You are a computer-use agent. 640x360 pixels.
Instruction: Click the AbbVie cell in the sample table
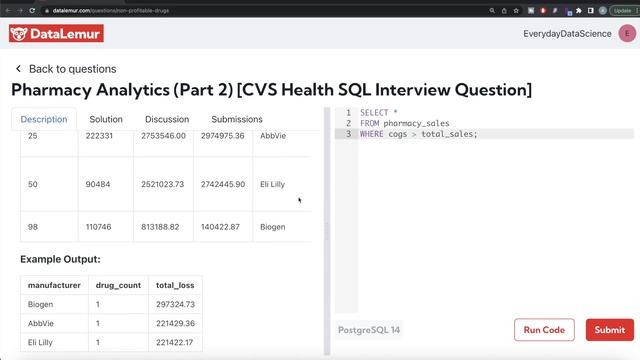click(x=273, y=136)
